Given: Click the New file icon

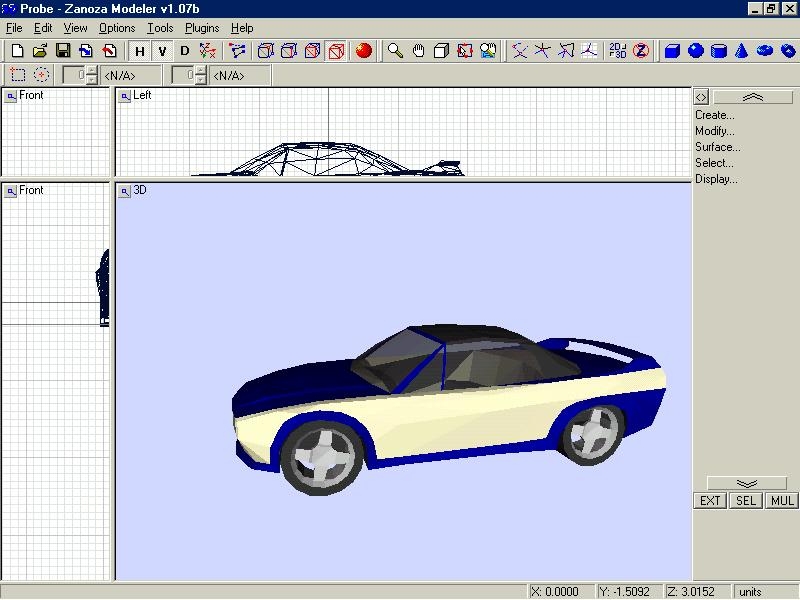Looking at the screenshot, I should click(18, 50).
